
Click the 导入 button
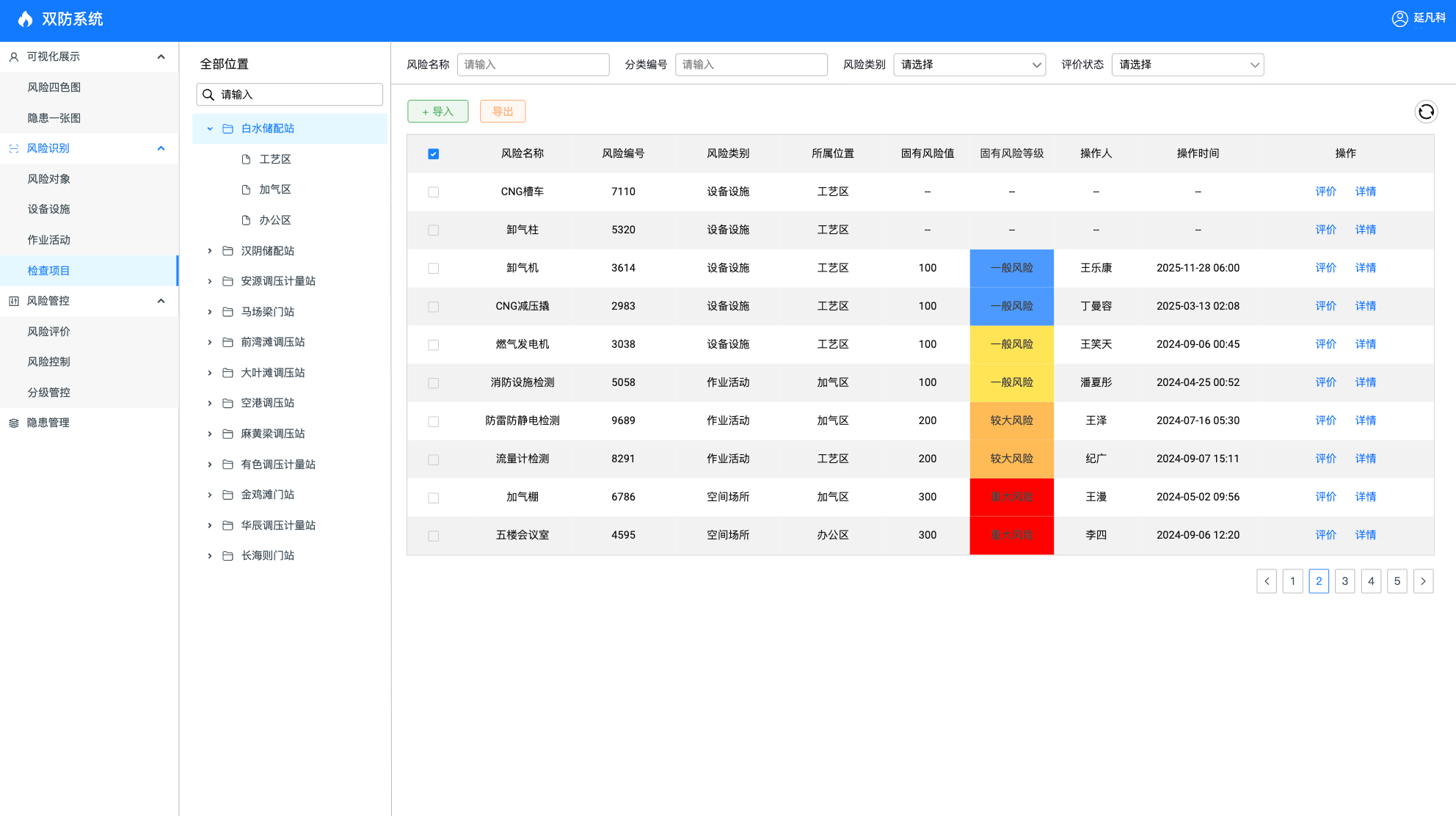tap(437, 112)
